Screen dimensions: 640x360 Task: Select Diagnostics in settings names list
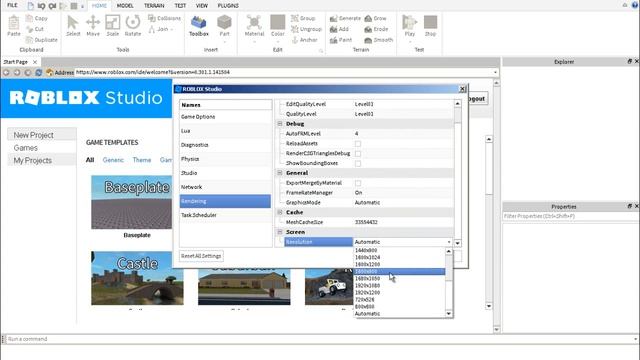(225, 145)
